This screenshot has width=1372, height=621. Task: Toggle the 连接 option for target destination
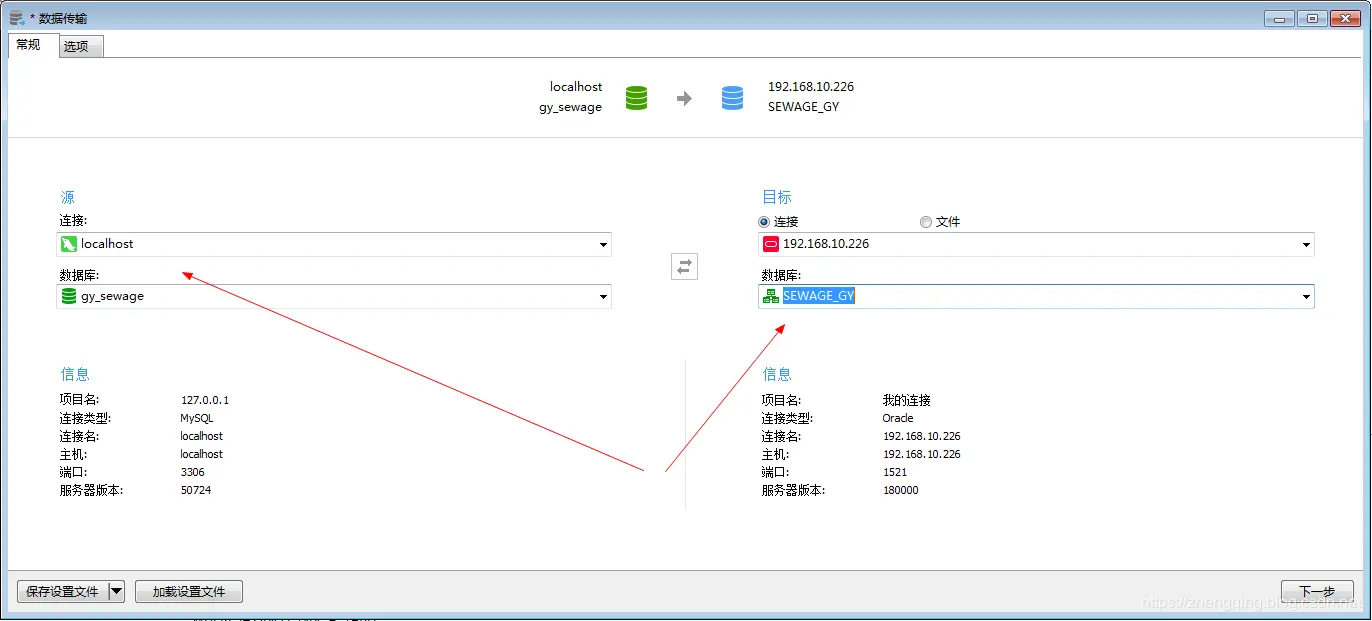click(x=763, y=222)
